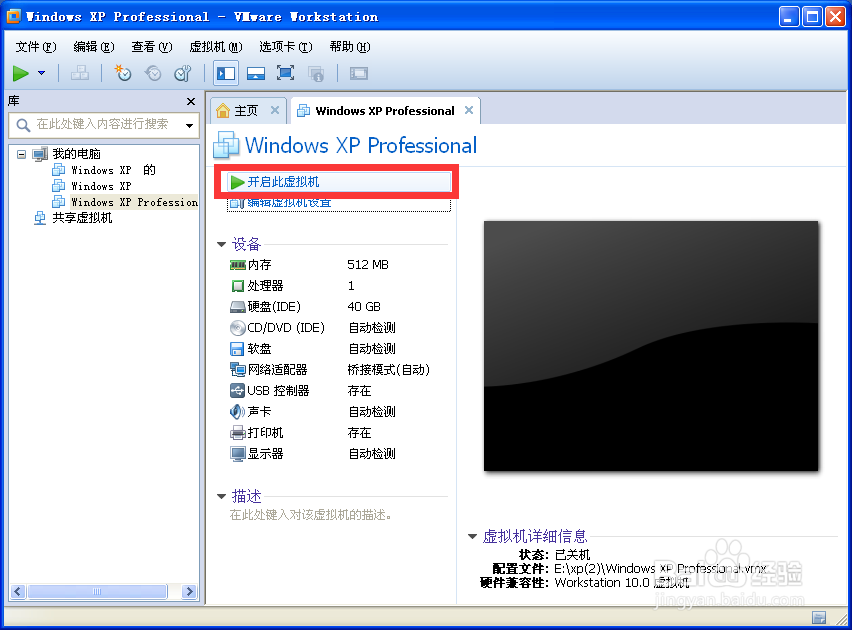The image size is (852, 630).
Task: Click the library scrollbar left arrow
Action: point(18,591)
